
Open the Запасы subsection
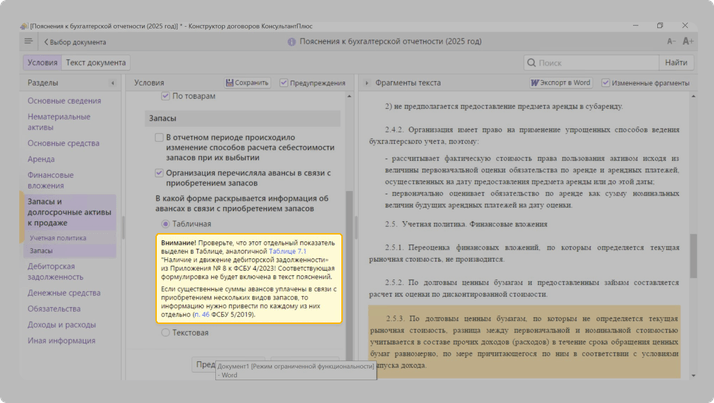(x=41, y=250)
